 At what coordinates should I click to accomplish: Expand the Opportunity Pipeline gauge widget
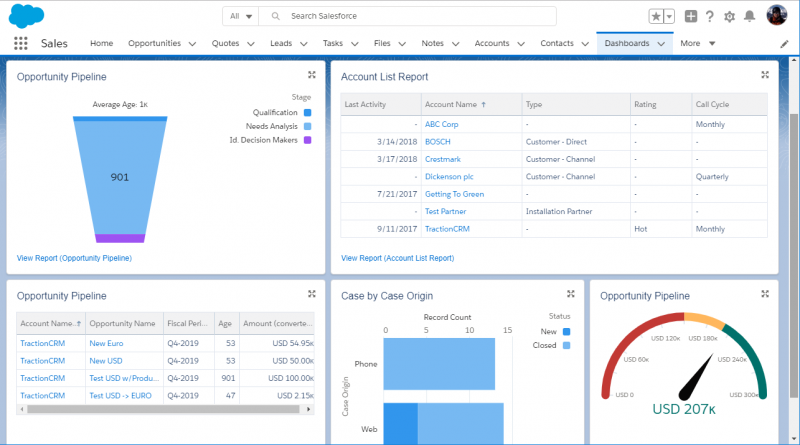click(765, 294)
